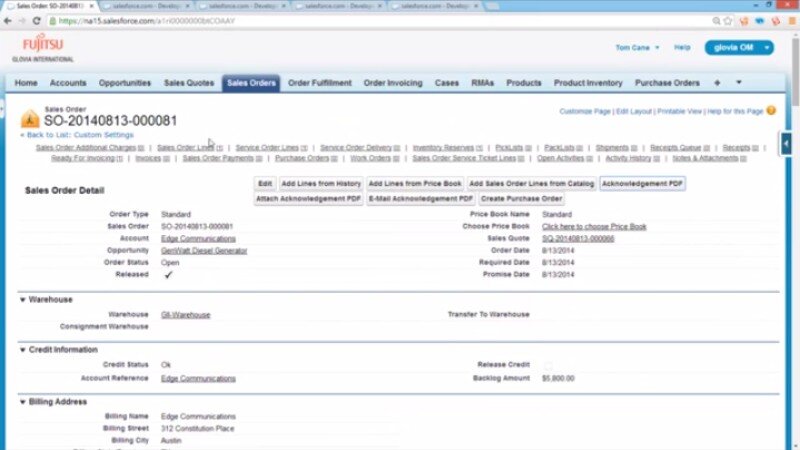
Task: Click the Sales Order record icon
Action: [x=29, y=119]
